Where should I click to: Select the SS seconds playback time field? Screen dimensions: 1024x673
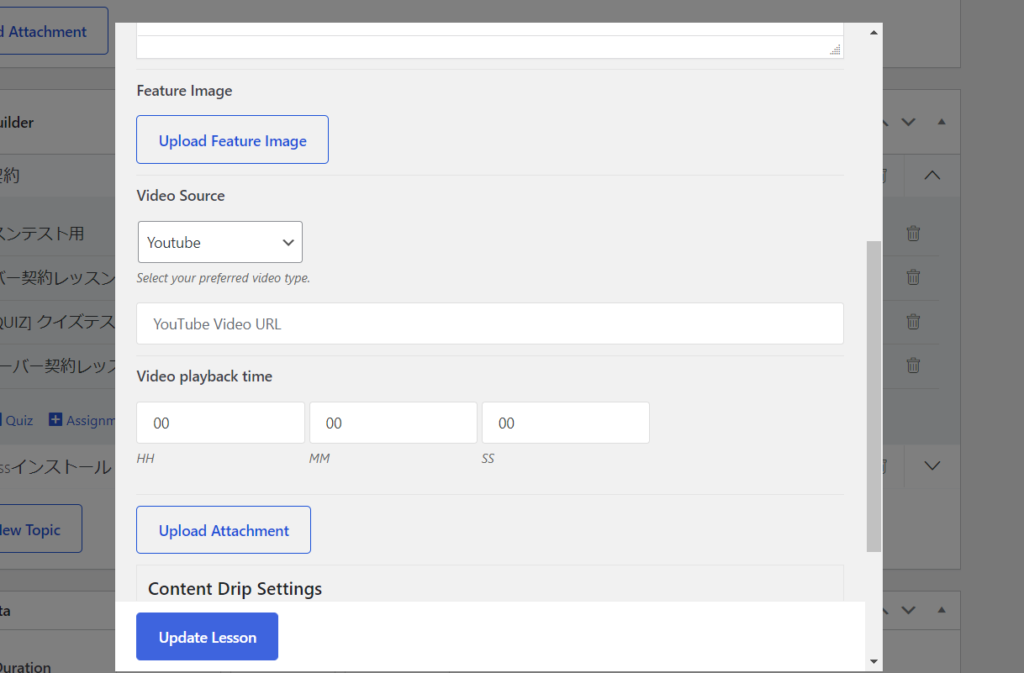tap(565, 423)
